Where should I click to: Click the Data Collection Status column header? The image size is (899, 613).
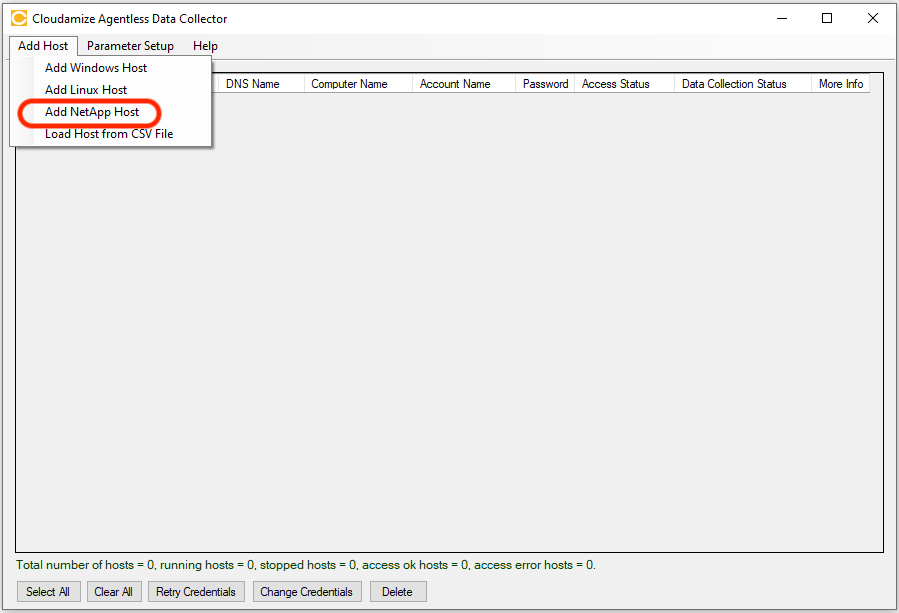click(x=742, y=84)
